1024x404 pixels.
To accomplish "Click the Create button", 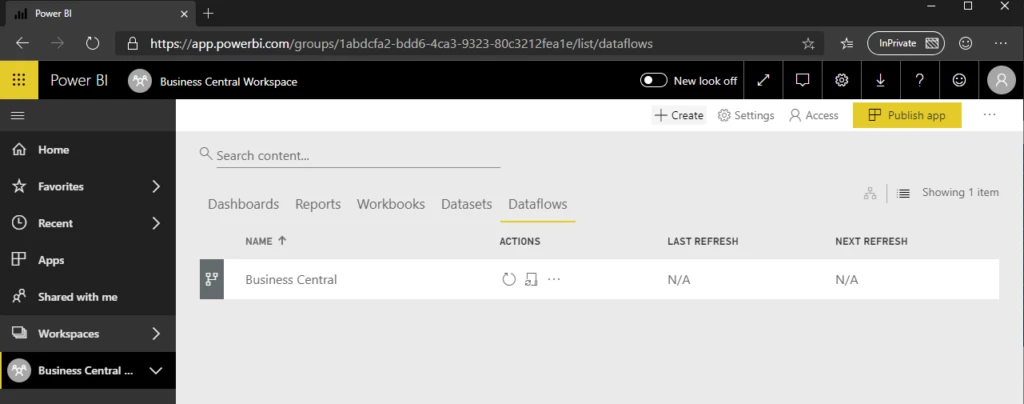I will pos(679,116).
